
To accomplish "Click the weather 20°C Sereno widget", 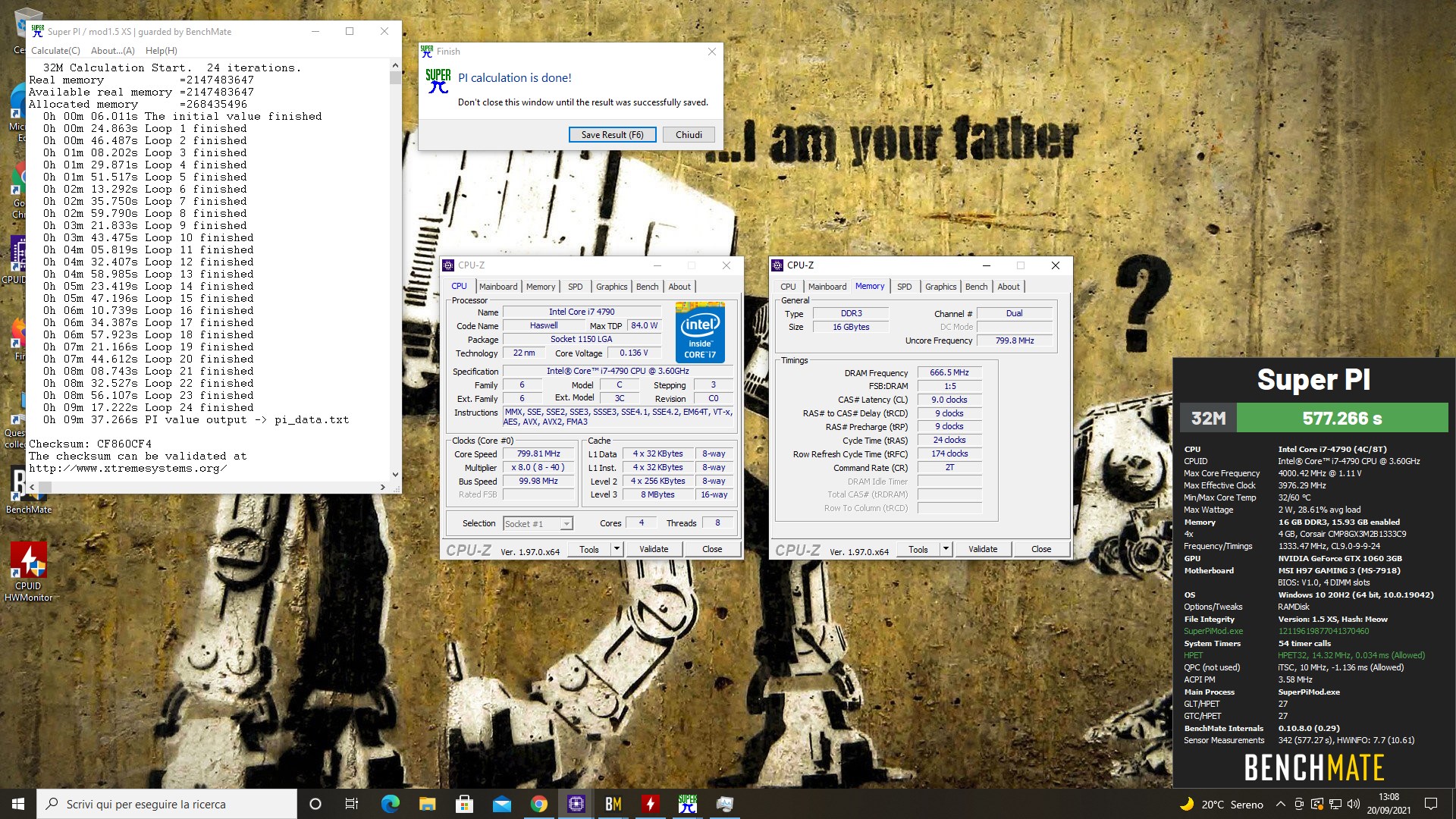I will click(x=1221, y=804).
